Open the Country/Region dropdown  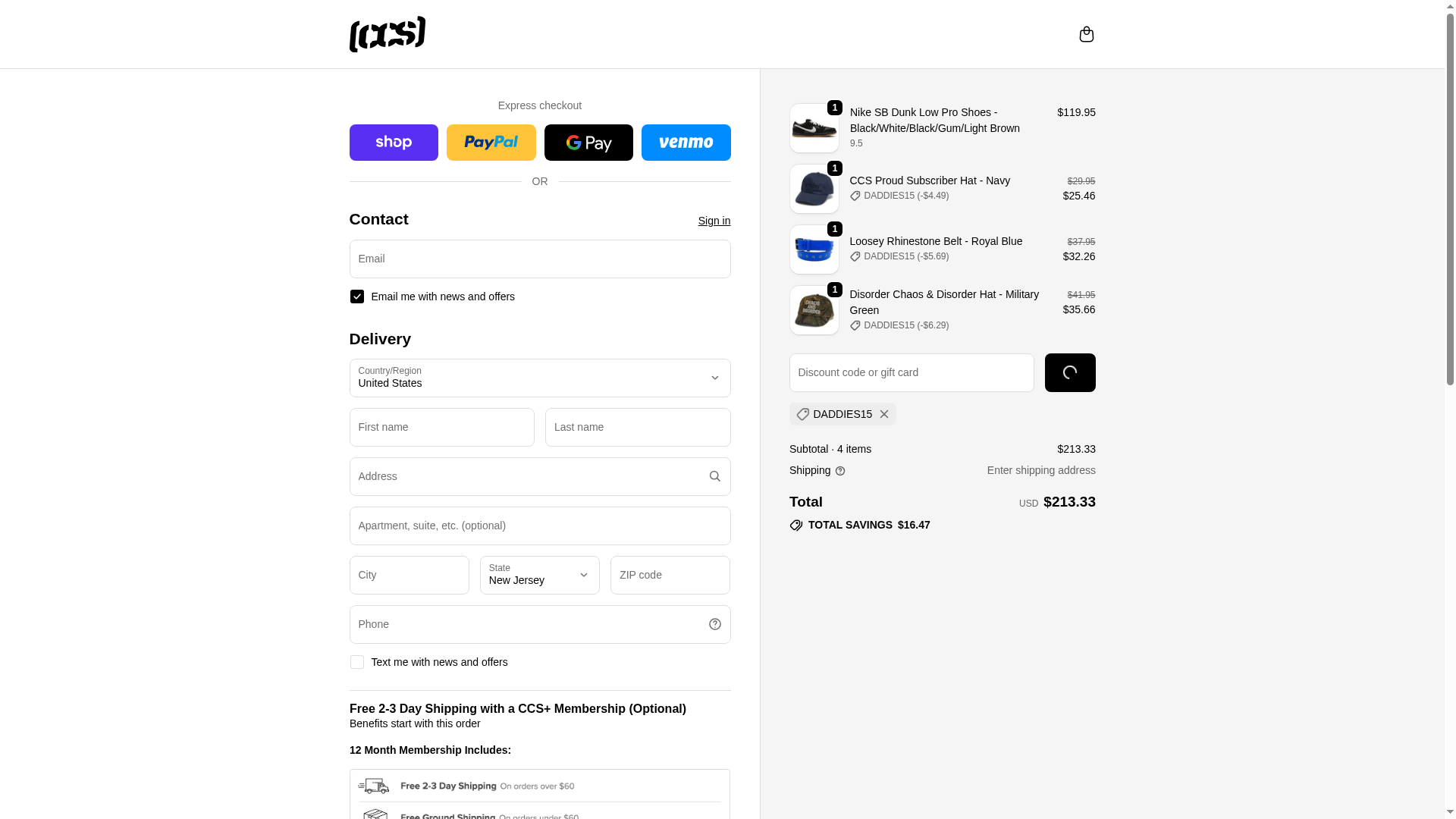click(x=540, y=378)
